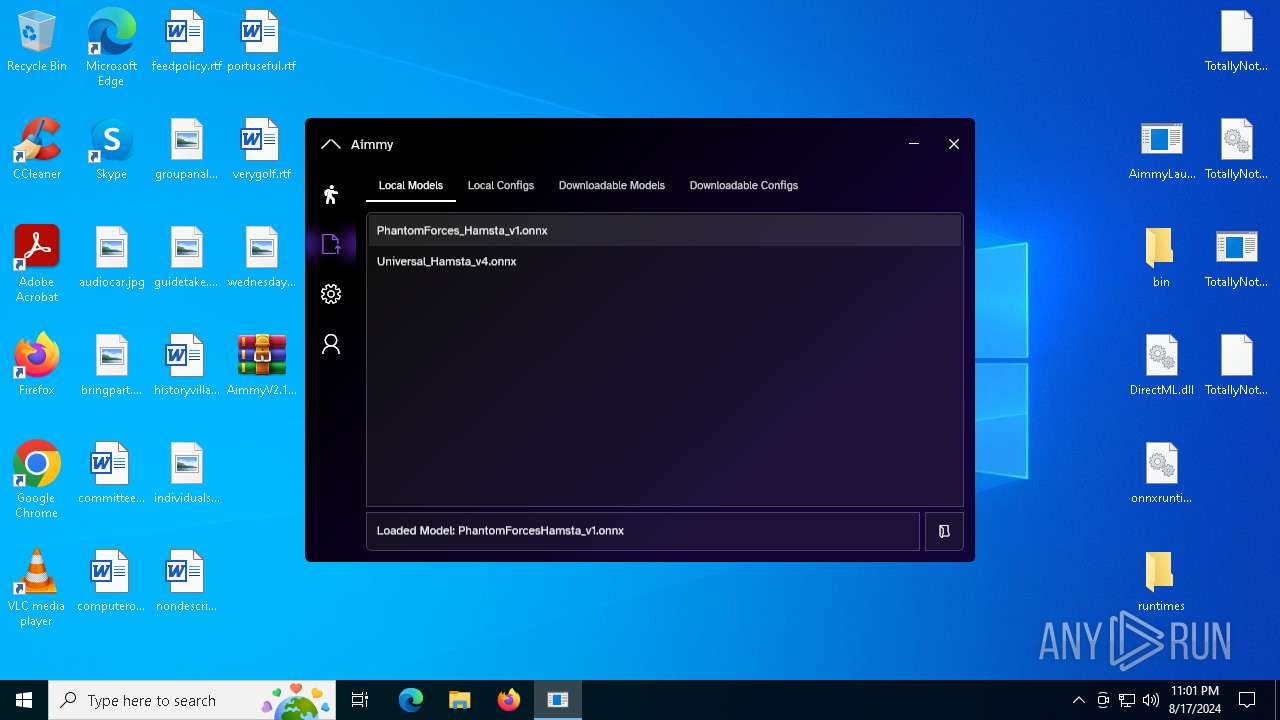Open network icon in system tray

(x=1127, y=700)
